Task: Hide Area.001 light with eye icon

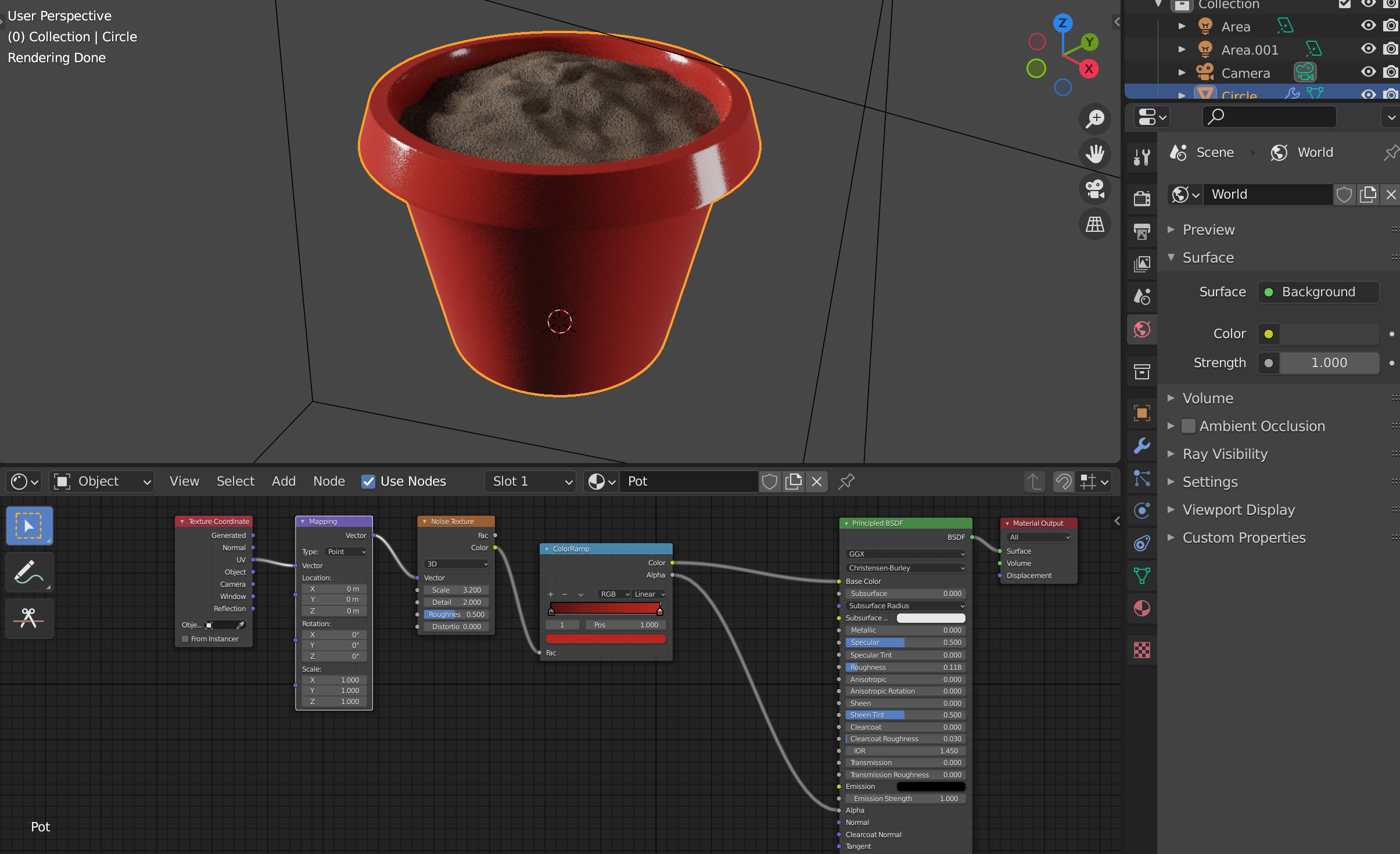Action: coord(1368,49)
